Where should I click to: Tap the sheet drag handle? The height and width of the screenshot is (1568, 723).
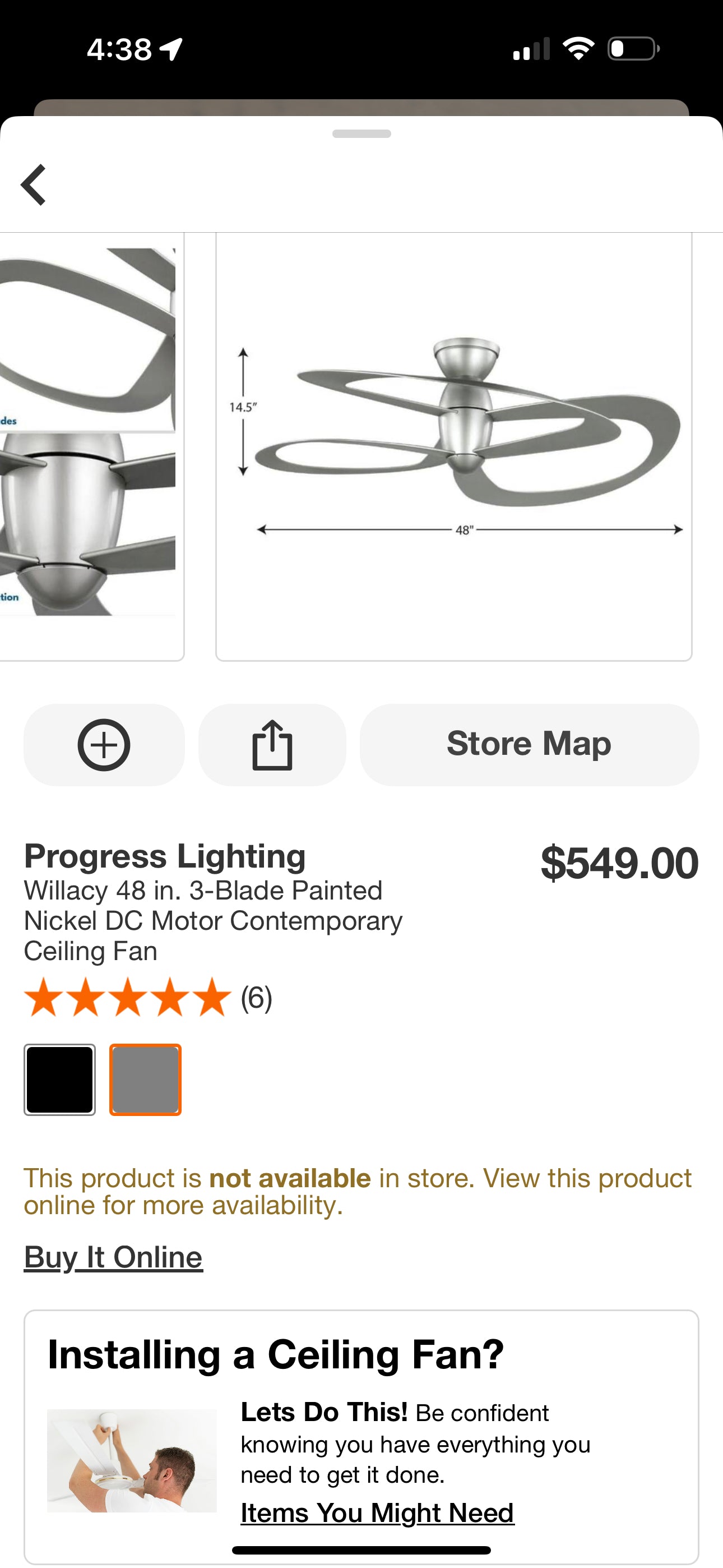pos(361,134)
